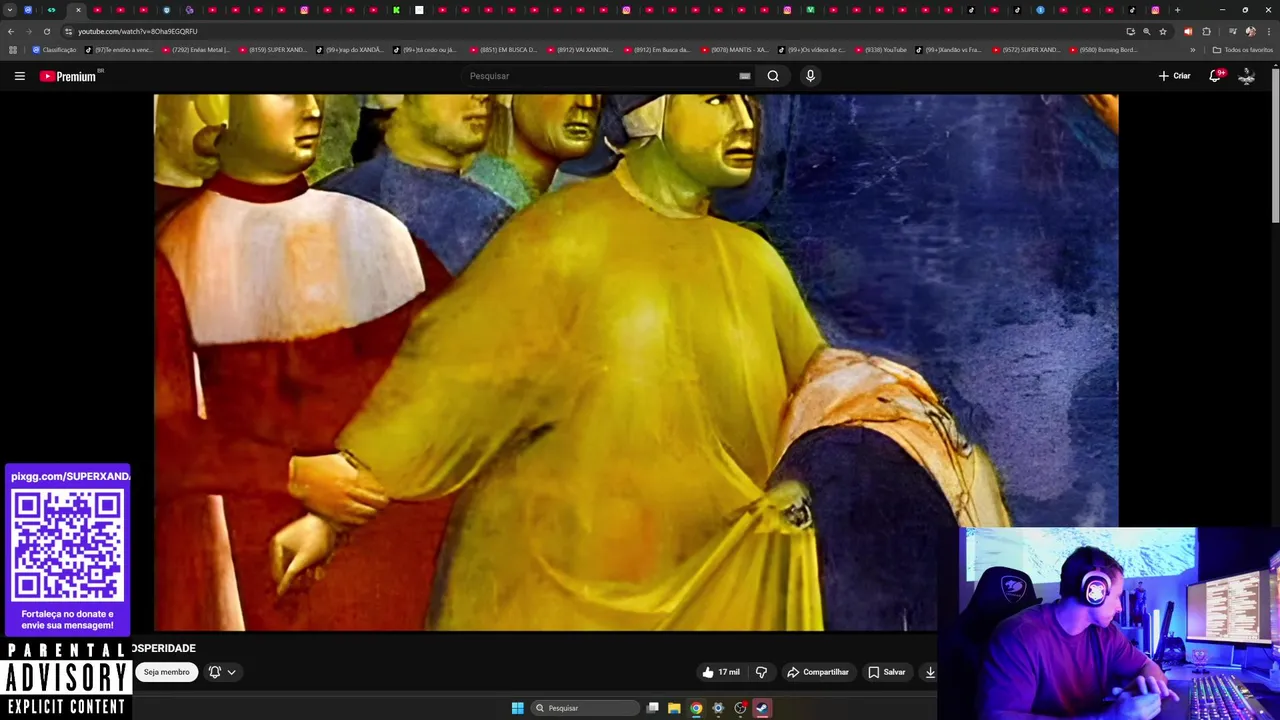
Task: Open Task View on taskbar
Action: click(x=652, y=708)
